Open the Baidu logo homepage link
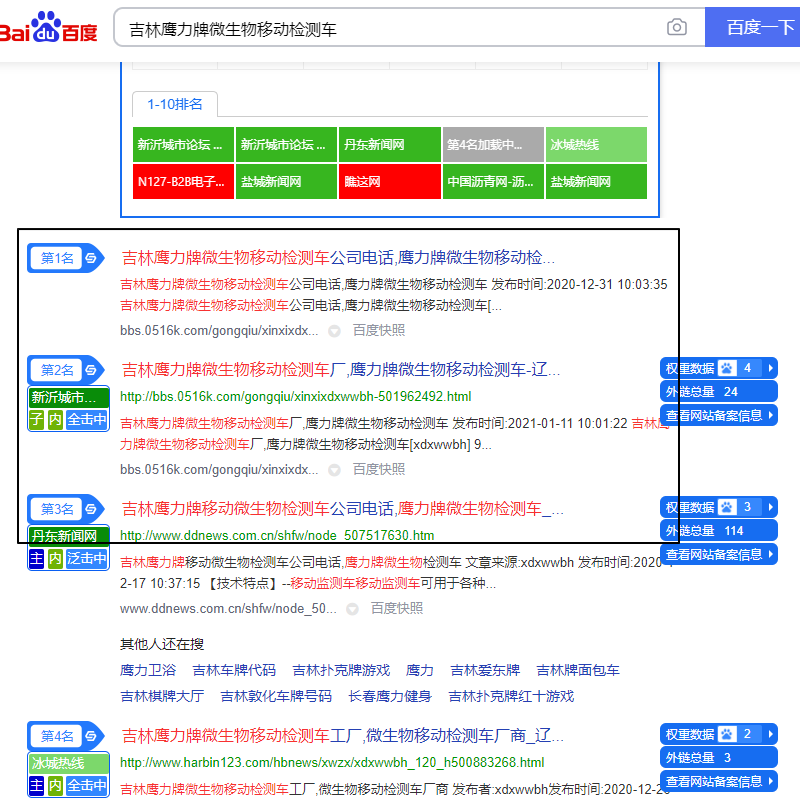The image size is (800, 800). click(x=48, y=27)
